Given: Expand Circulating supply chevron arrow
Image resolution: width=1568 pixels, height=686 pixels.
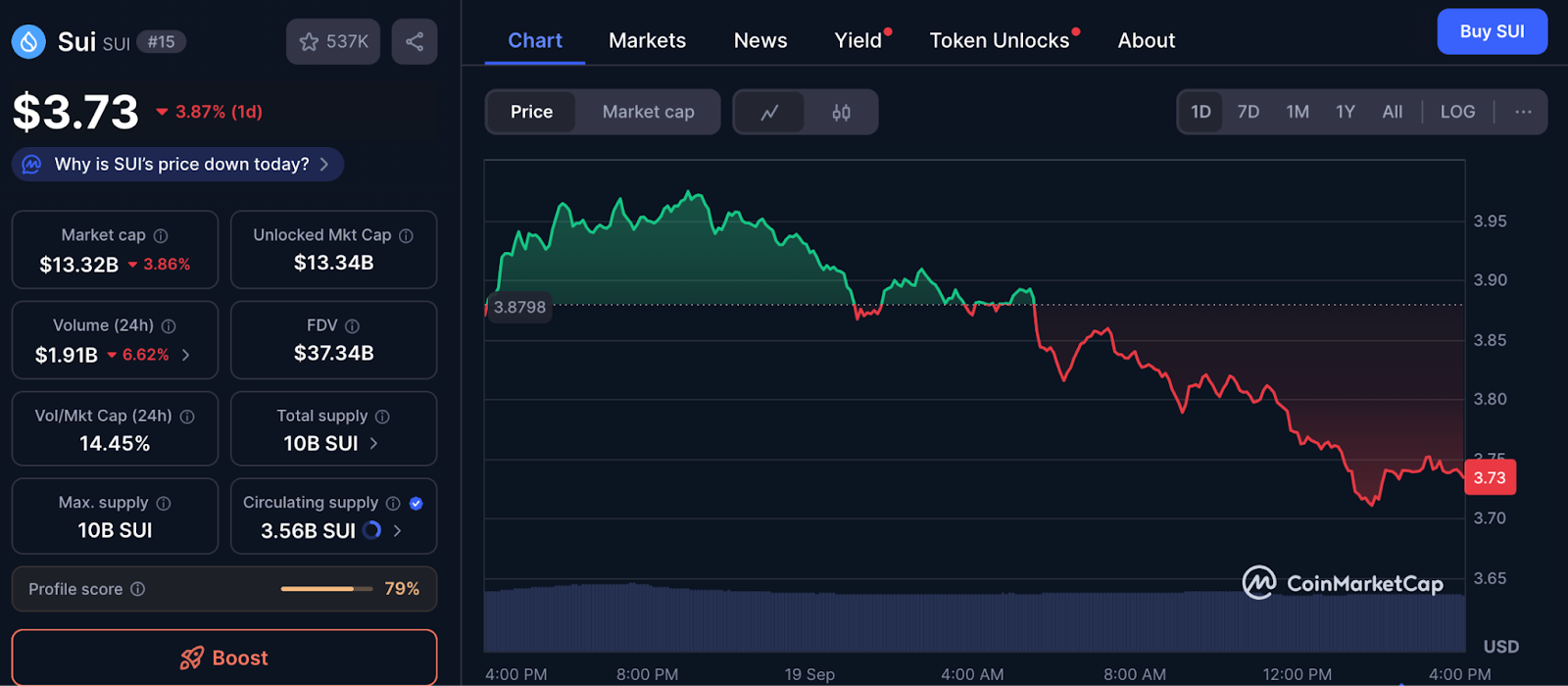Looking at the screenshot, I should point(397,531).
